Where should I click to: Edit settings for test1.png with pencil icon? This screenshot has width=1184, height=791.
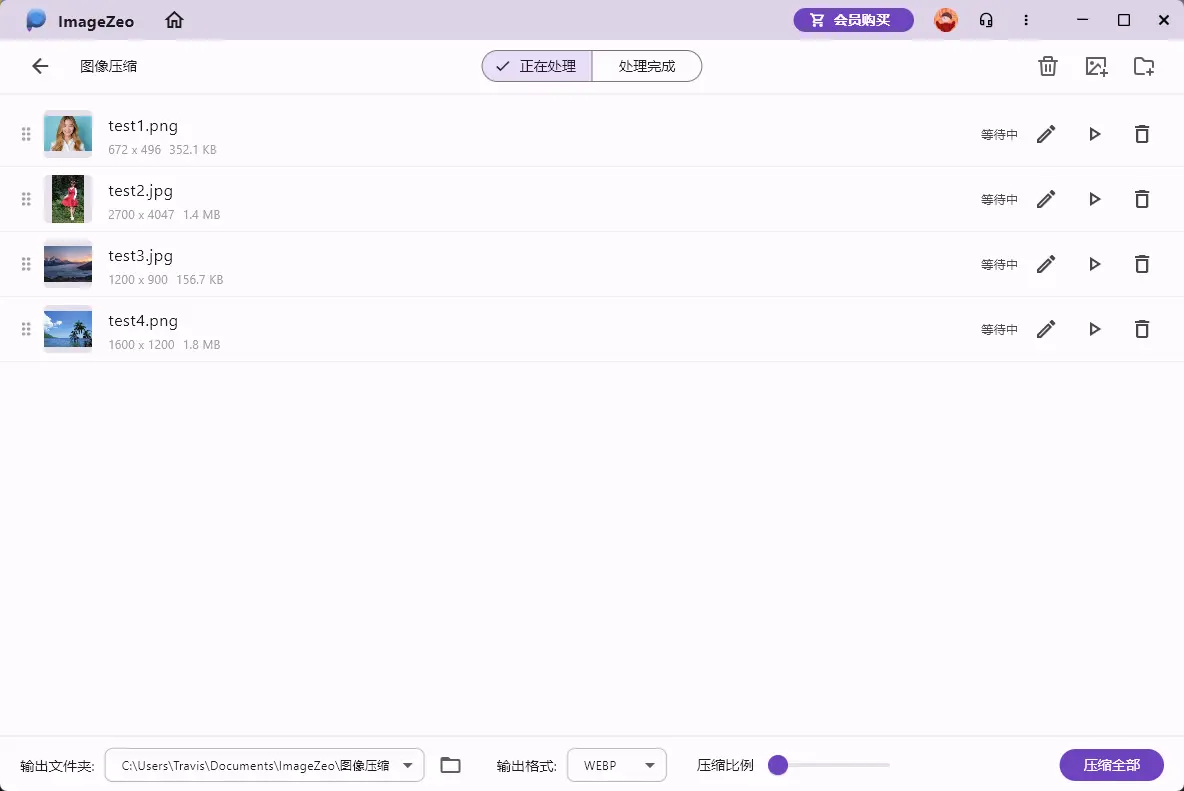click(1046, 133)
